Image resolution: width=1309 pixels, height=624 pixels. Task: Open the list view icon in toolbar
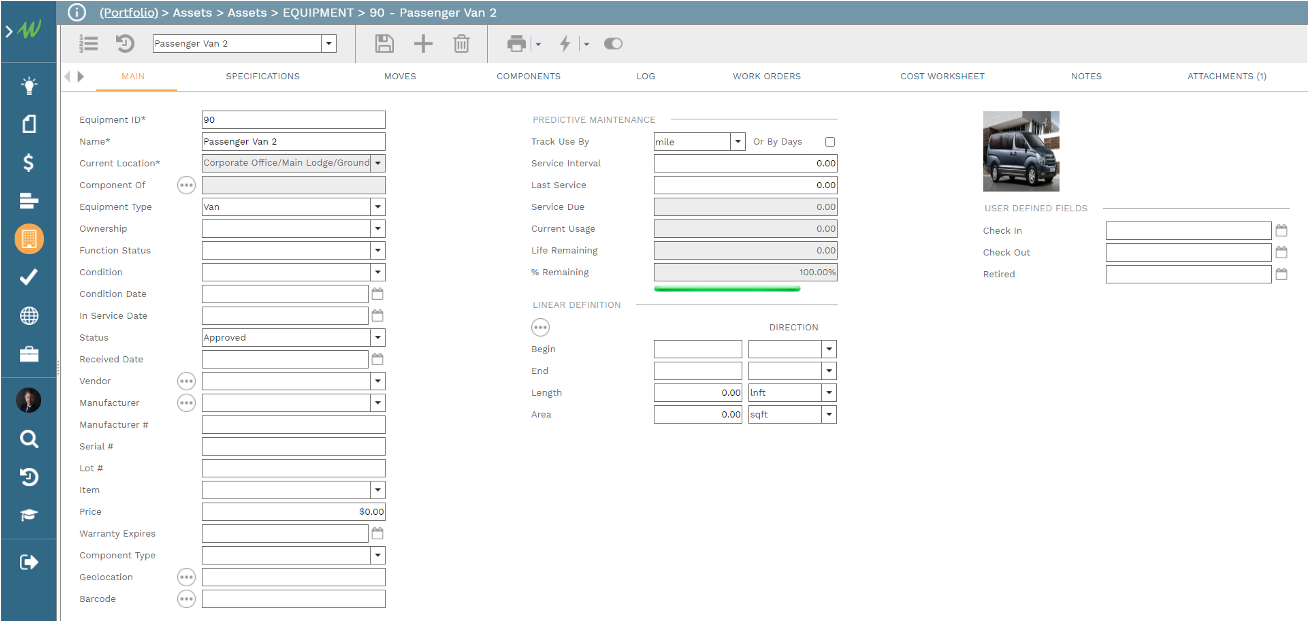click(89, 44)
